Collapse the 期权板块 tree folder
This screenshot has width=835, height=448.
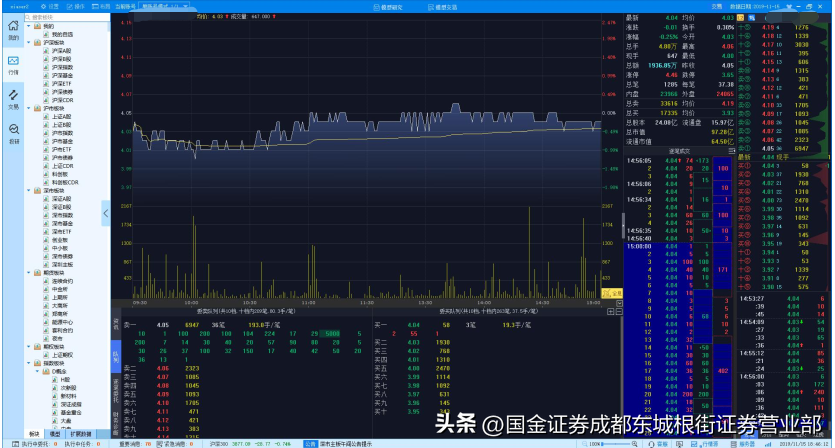29,347
